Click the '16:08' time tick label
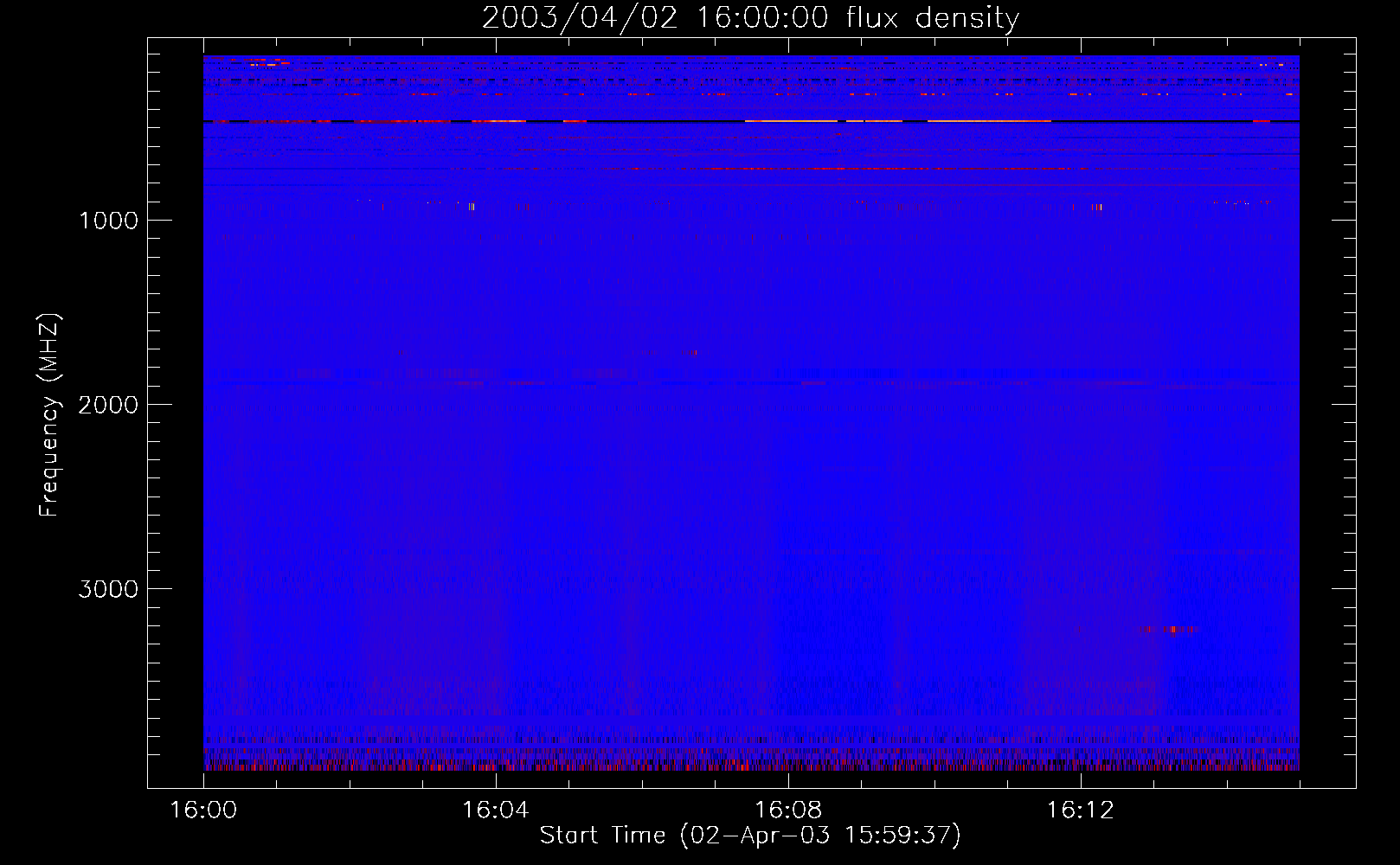 [x=788, y=811]
